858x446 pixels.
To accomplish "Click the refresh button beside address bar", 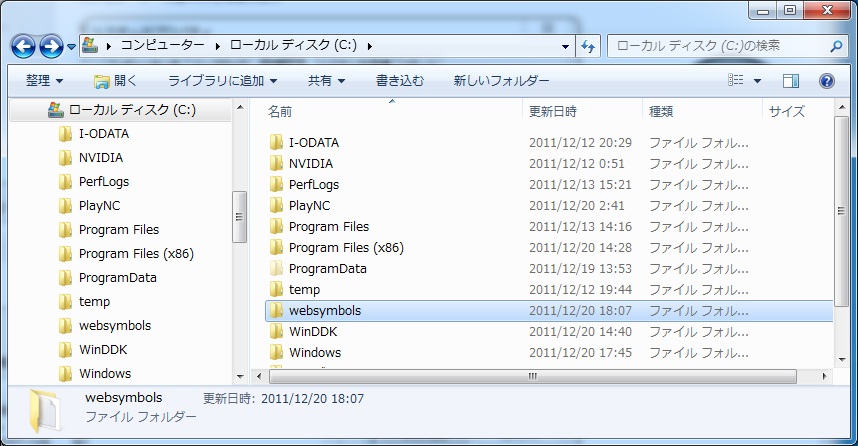I will tap(589, 46).
